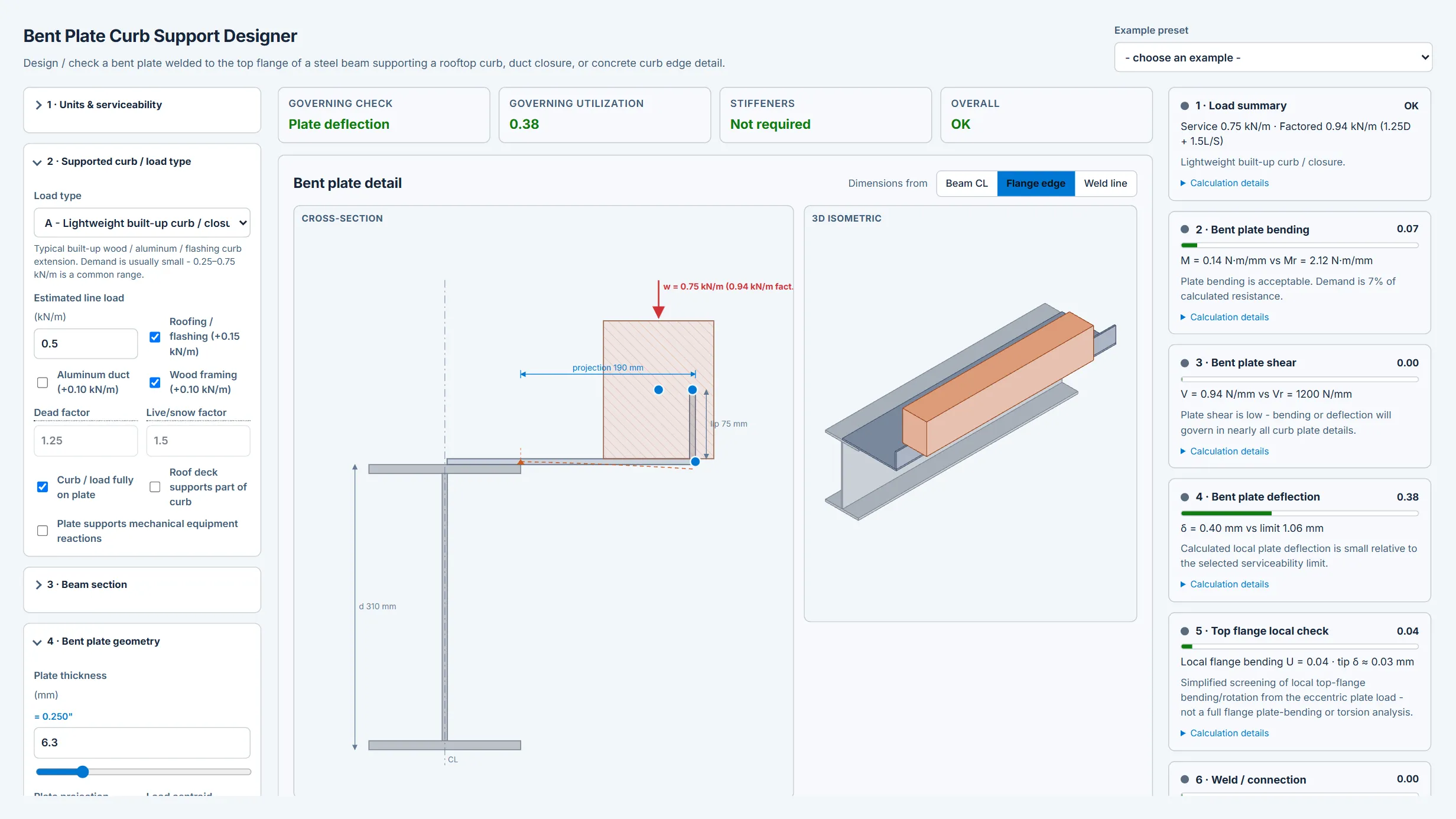Click the lip top drag handle
Viewport: 1456px width, 819px height.
pos(693,390)
